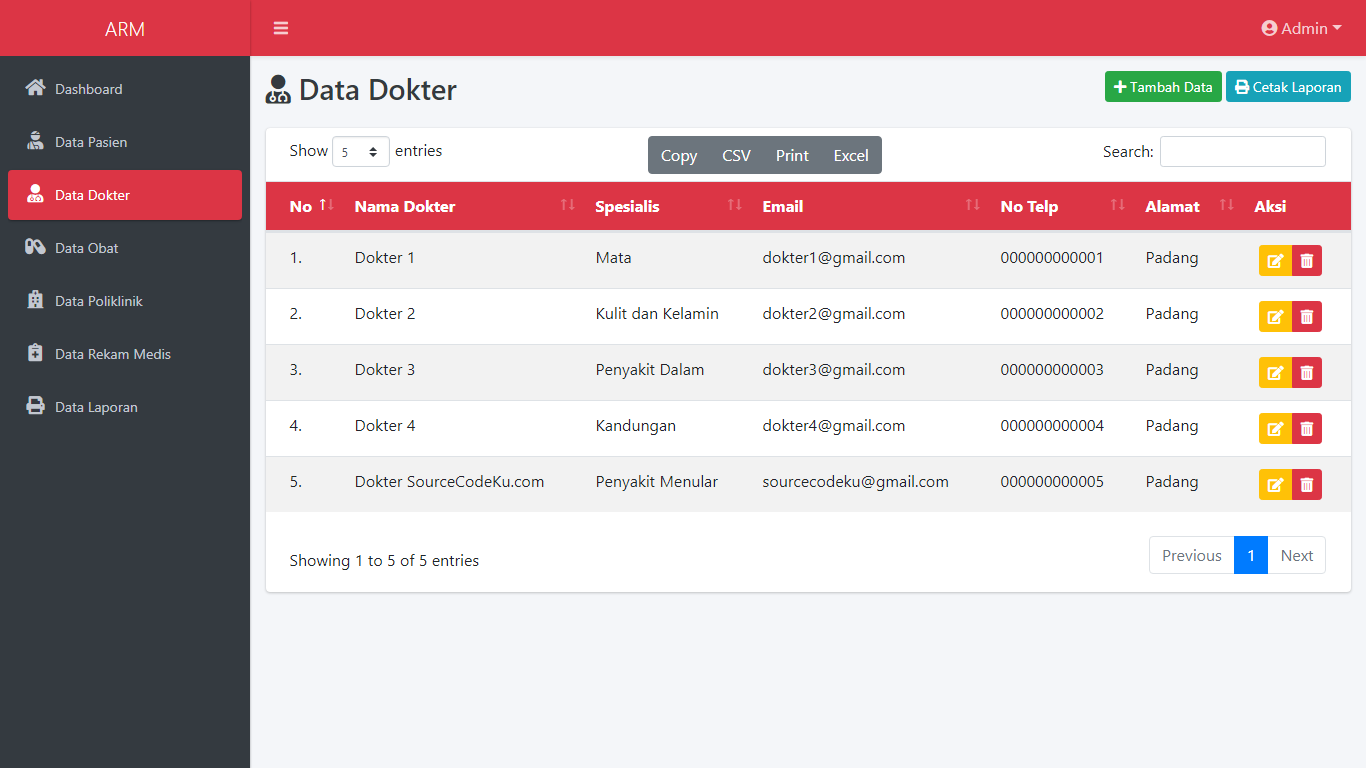Select pagination page 1

click(1251, 555)
